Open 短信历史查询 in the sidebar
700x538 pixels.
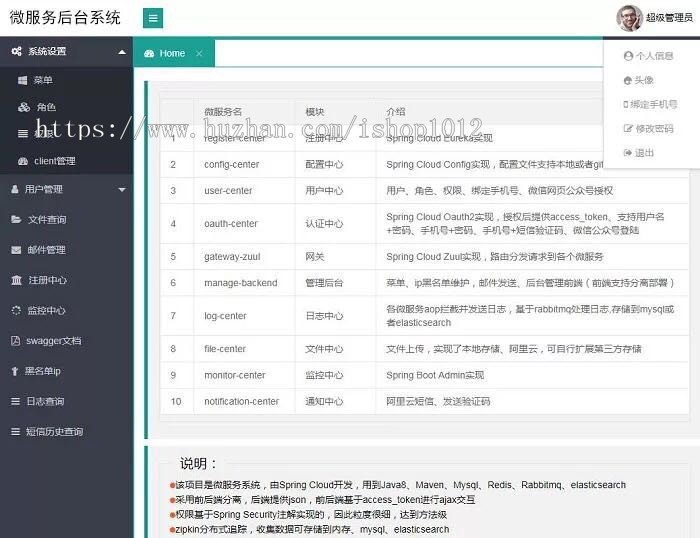tap(54, 432)
